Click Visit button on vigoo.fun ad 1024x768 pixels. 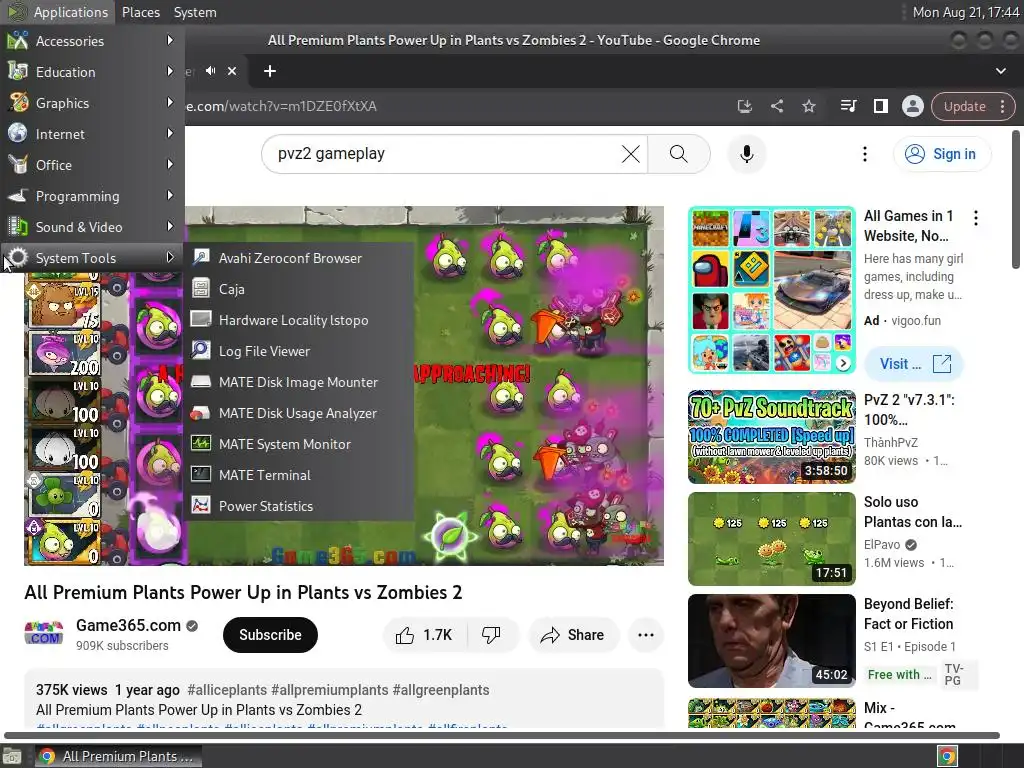pos(913,364)
